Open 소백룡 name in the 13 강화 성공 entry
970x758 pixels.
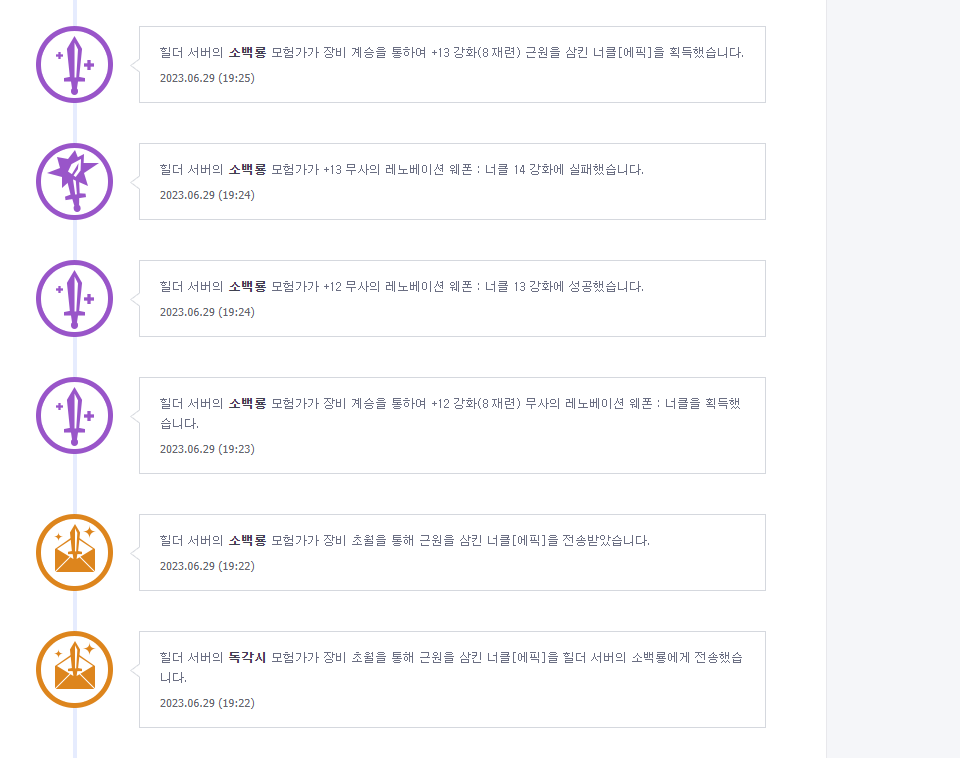click(247, 286)
